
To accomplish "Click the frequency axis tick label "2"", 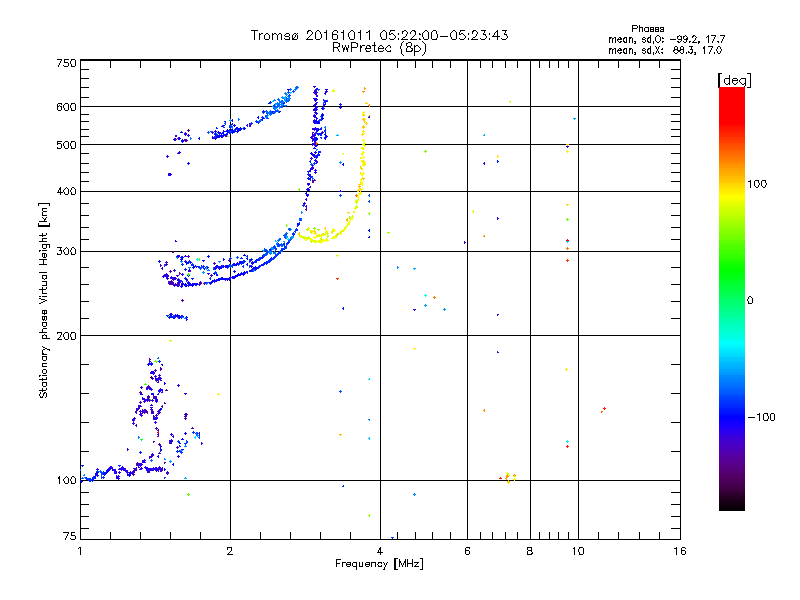I will pos(230,551).
